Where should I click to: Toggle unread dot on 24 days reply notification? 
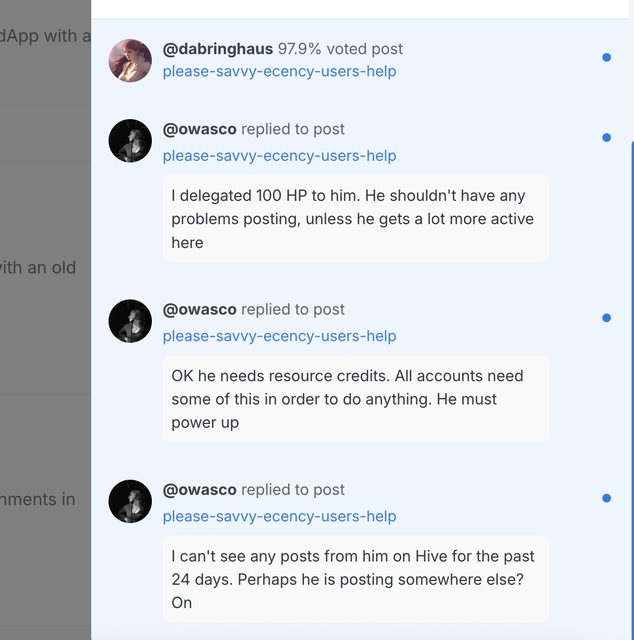pyautogui.click(x=606, y=498)
